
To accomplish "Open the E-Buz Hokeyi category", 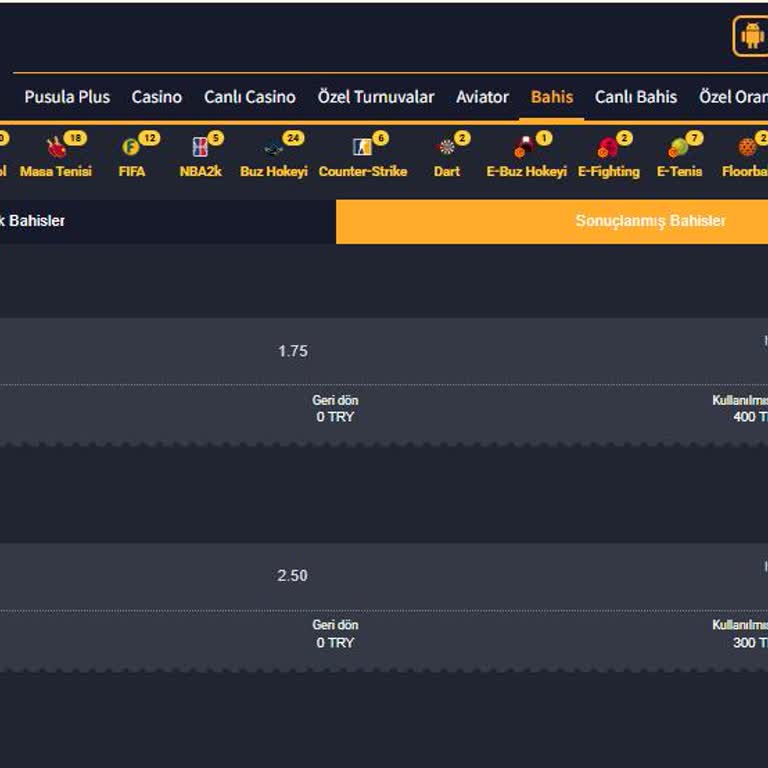I will pyautogui.click(x=526, y=149).
